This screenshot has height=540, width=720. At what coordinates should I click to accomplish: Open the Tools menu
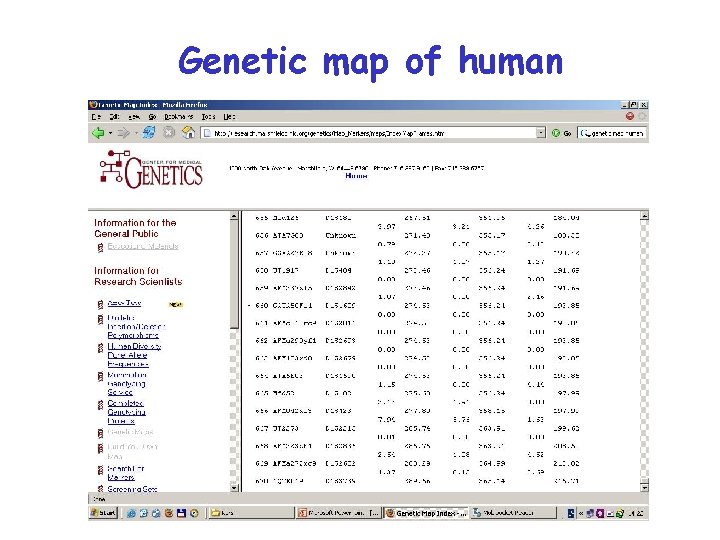coord(208,117)
